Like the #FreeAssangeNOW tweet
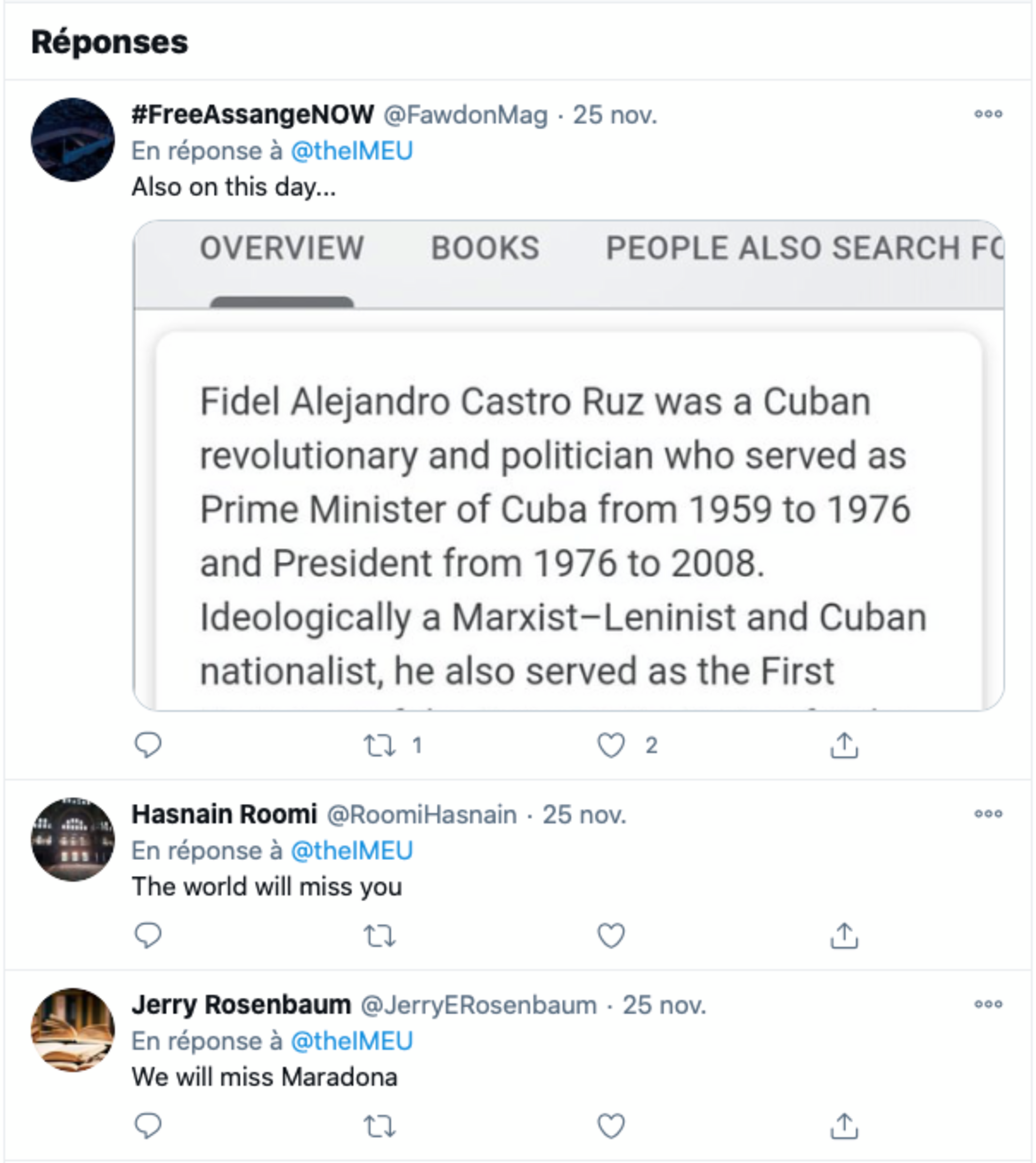 (611, 745)
